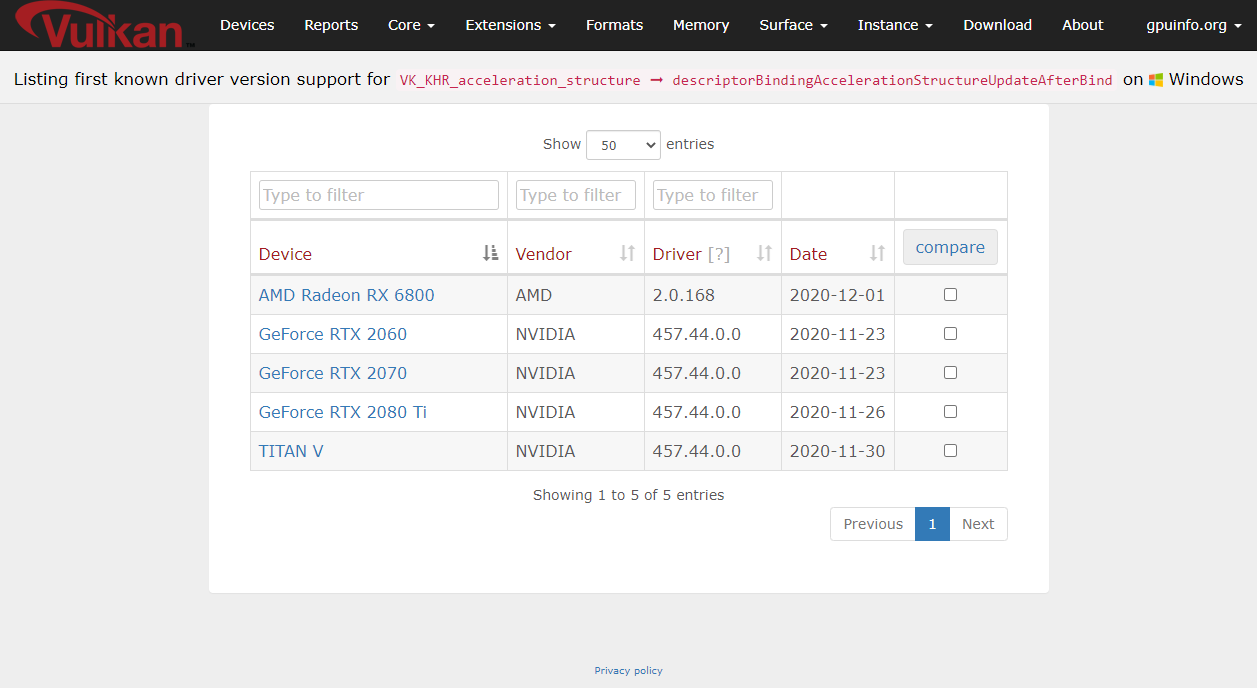This screenshot has width=1257, height=688.
Task: Open the Instance dropdown menu
Action: 895,25
